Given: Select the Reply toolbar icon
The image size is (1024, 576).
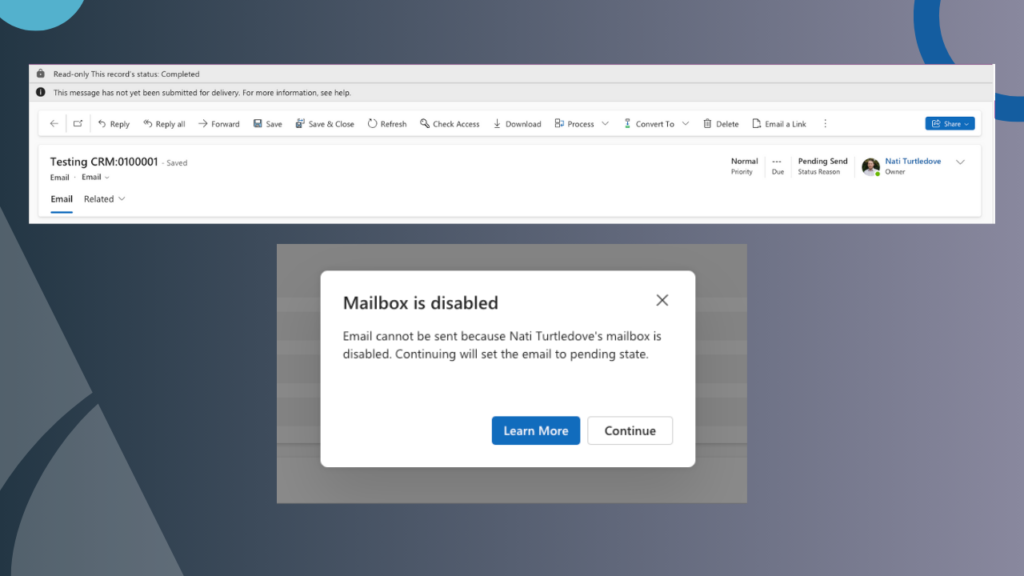Looking at the screenshot, I should 113,123.
